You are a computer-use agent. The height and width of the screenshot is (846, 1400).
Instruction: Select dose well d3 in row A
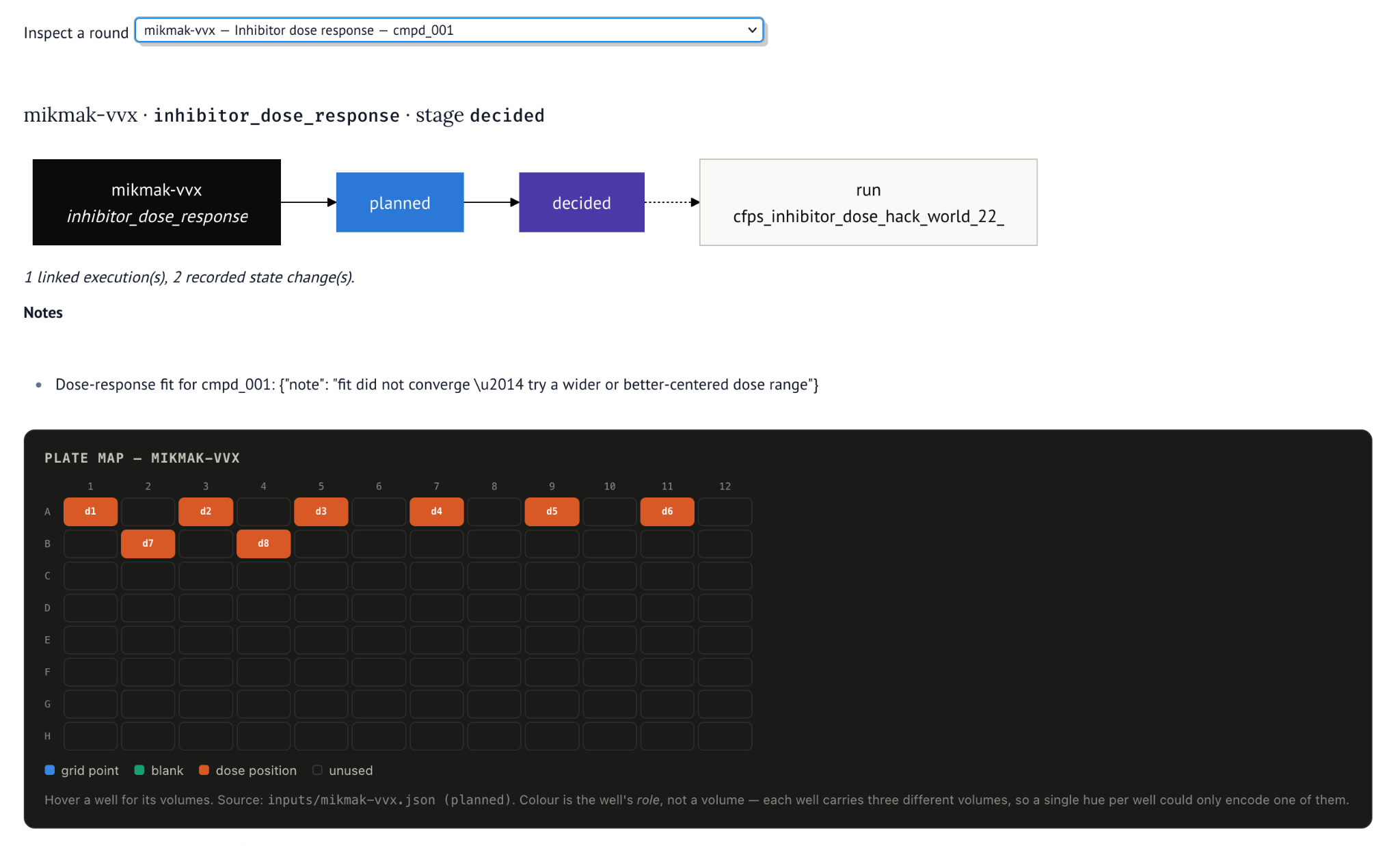(321, 512)
